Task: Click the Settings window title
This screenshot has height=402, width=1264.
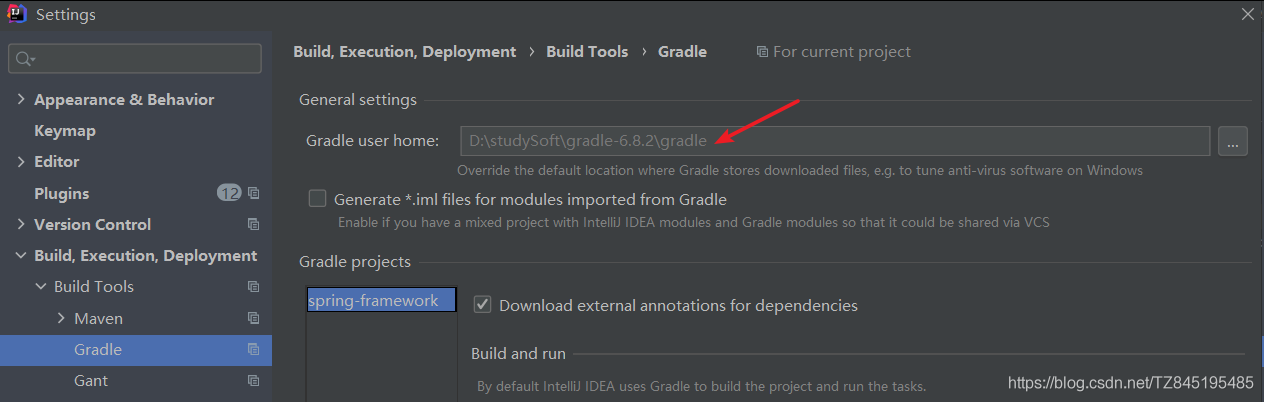Action: (66, 15)
